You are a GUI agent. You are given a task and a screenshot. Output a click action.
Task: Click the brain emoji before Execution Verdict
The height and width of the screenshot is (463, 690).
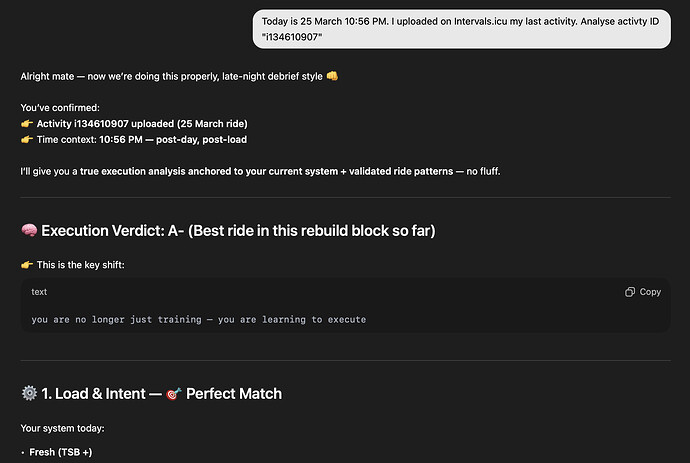29,231
